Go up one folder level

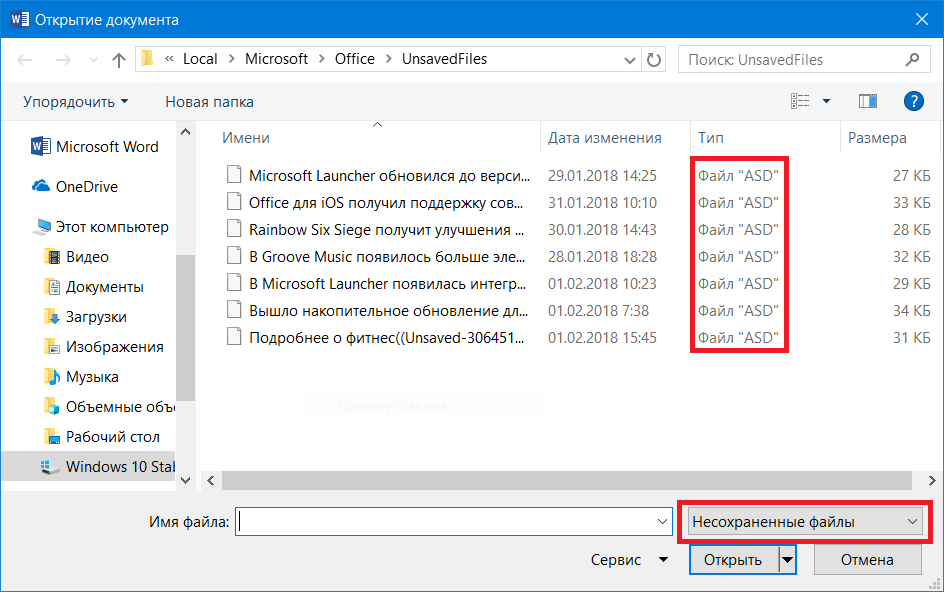pyautogui.click(x=119, y=60)
